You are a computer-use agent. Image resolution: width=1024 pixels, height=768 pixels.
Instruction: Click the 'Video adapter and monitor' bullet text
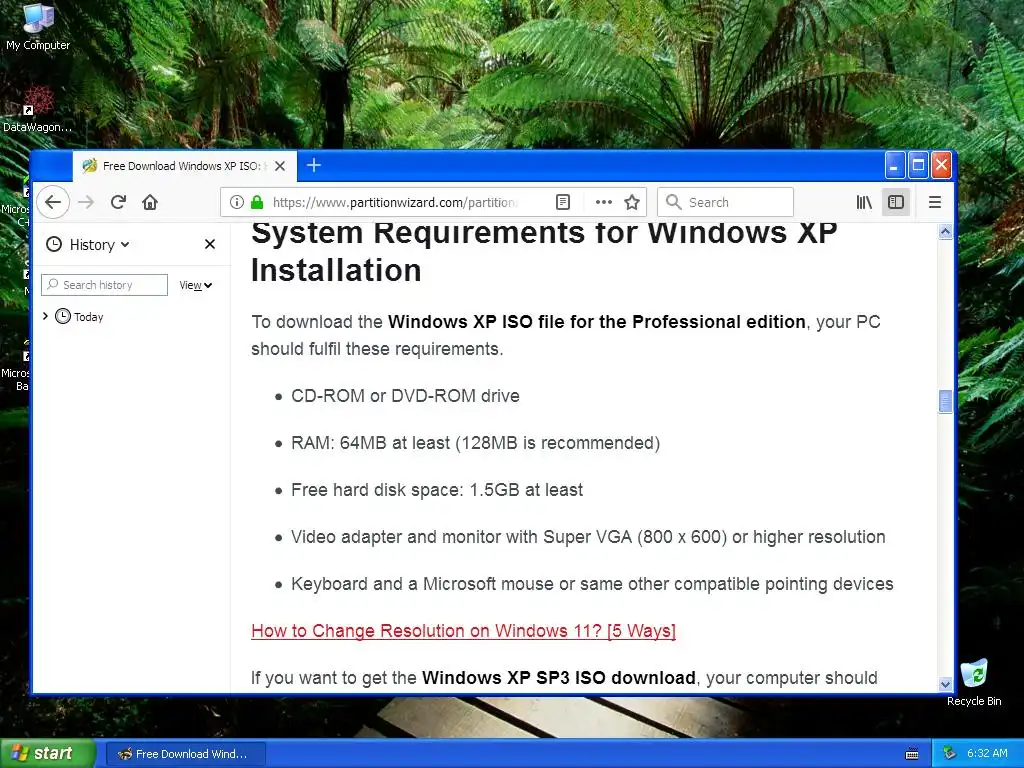[588, 537]
